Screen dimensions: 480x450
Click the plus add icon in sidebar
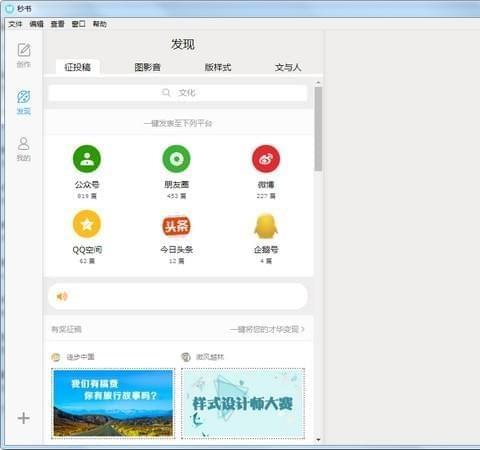point(24,418)
